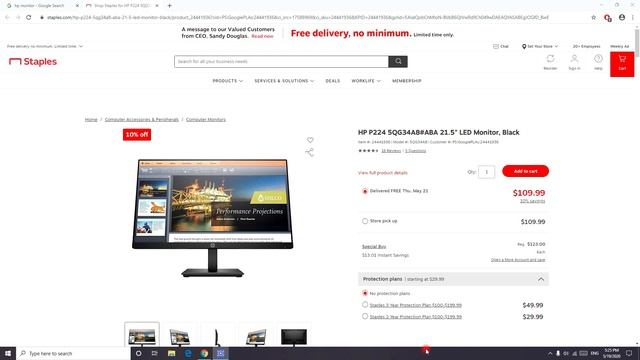Expand the Worklife menu
This screenshot has width=640, height=360.
366,81
